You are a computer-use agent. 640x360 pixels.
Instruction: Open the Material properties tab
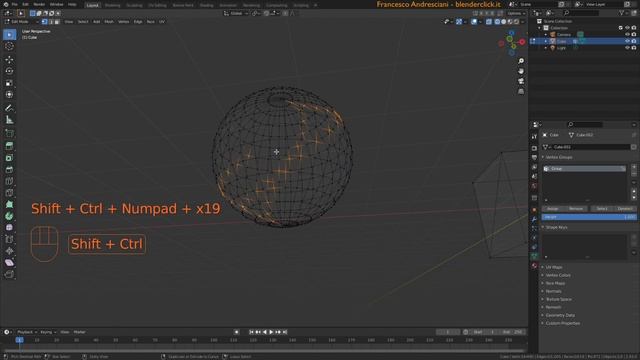534,266
